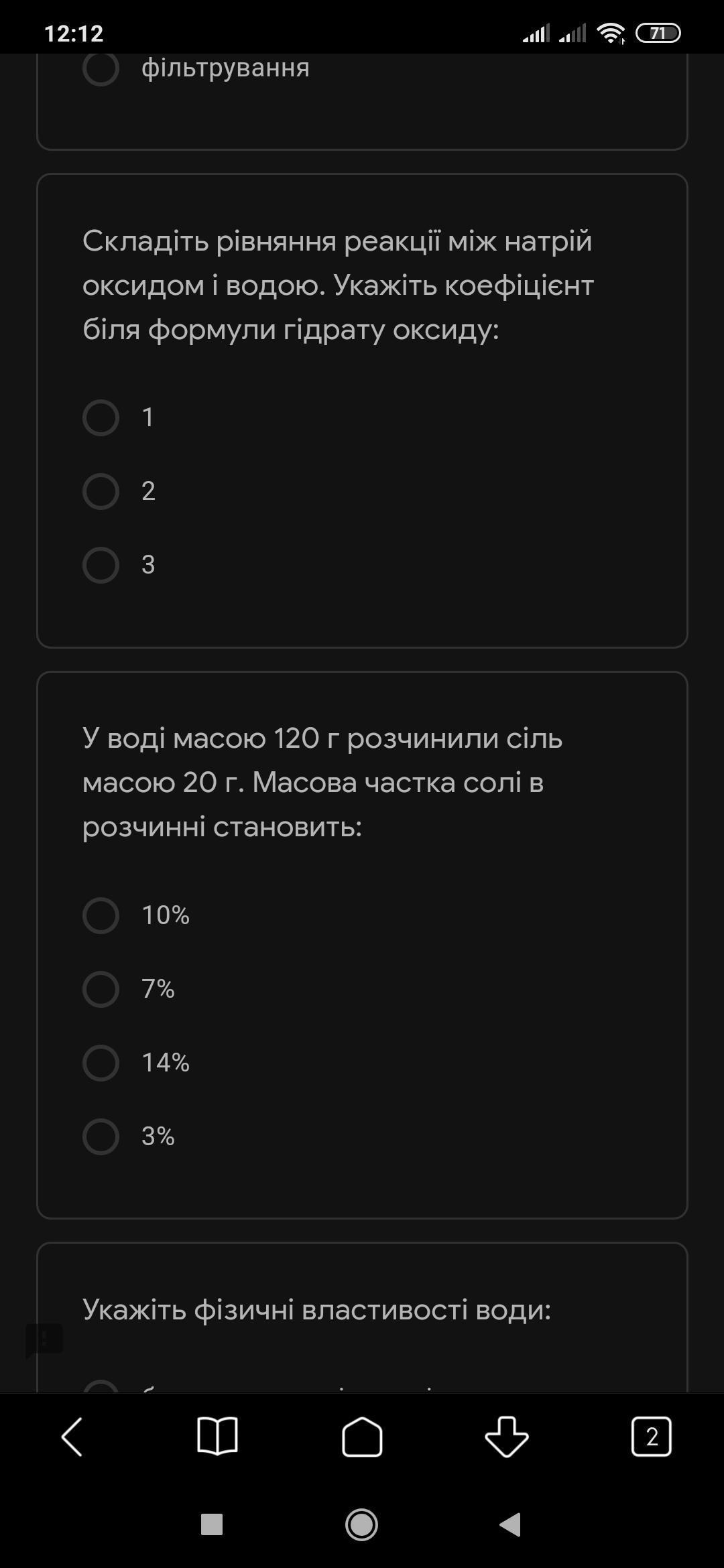Open the bookmarks book icon

pos(217,1437)
